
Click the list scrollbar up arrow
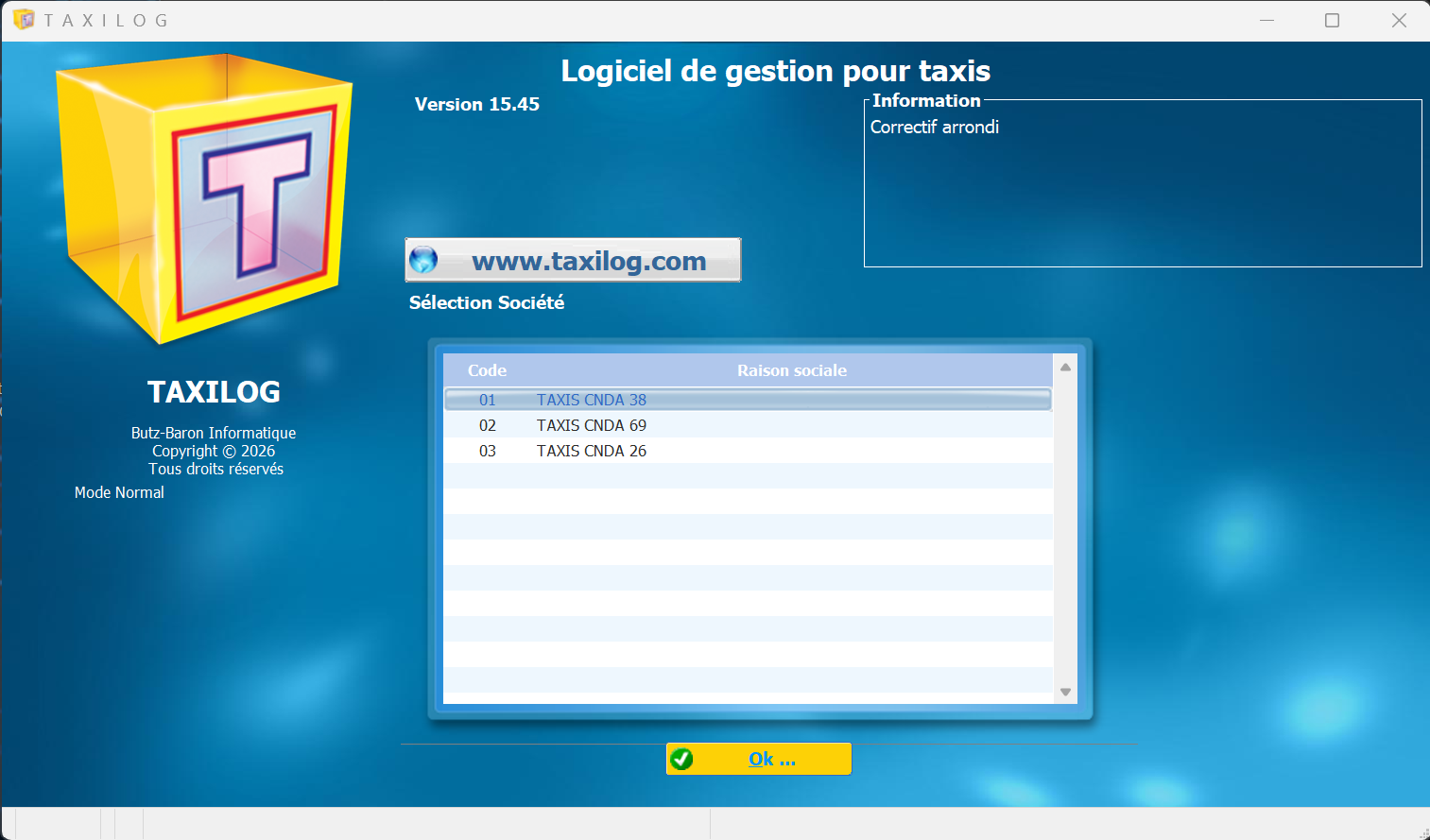pos(1065,367)
